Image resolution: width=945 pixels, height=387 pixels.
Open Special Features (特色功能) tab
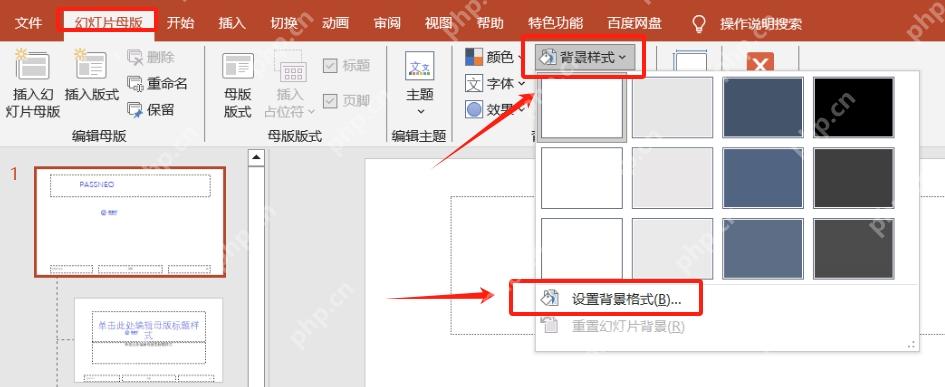tap(555, 23)
